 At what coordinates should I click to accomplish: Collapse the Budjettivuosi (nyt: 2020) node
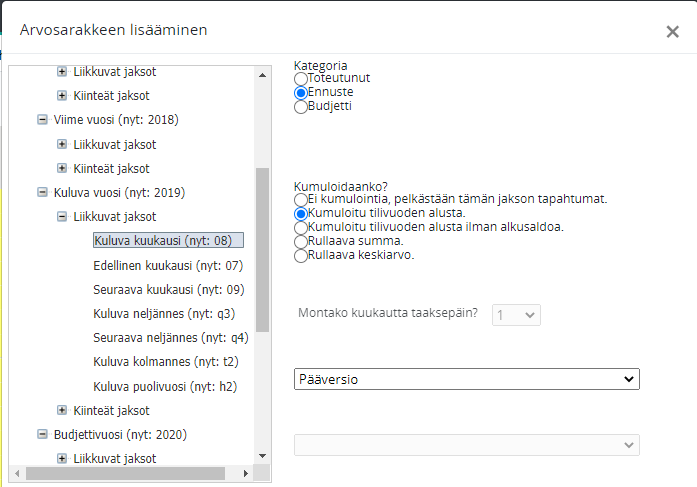(42, 435)
